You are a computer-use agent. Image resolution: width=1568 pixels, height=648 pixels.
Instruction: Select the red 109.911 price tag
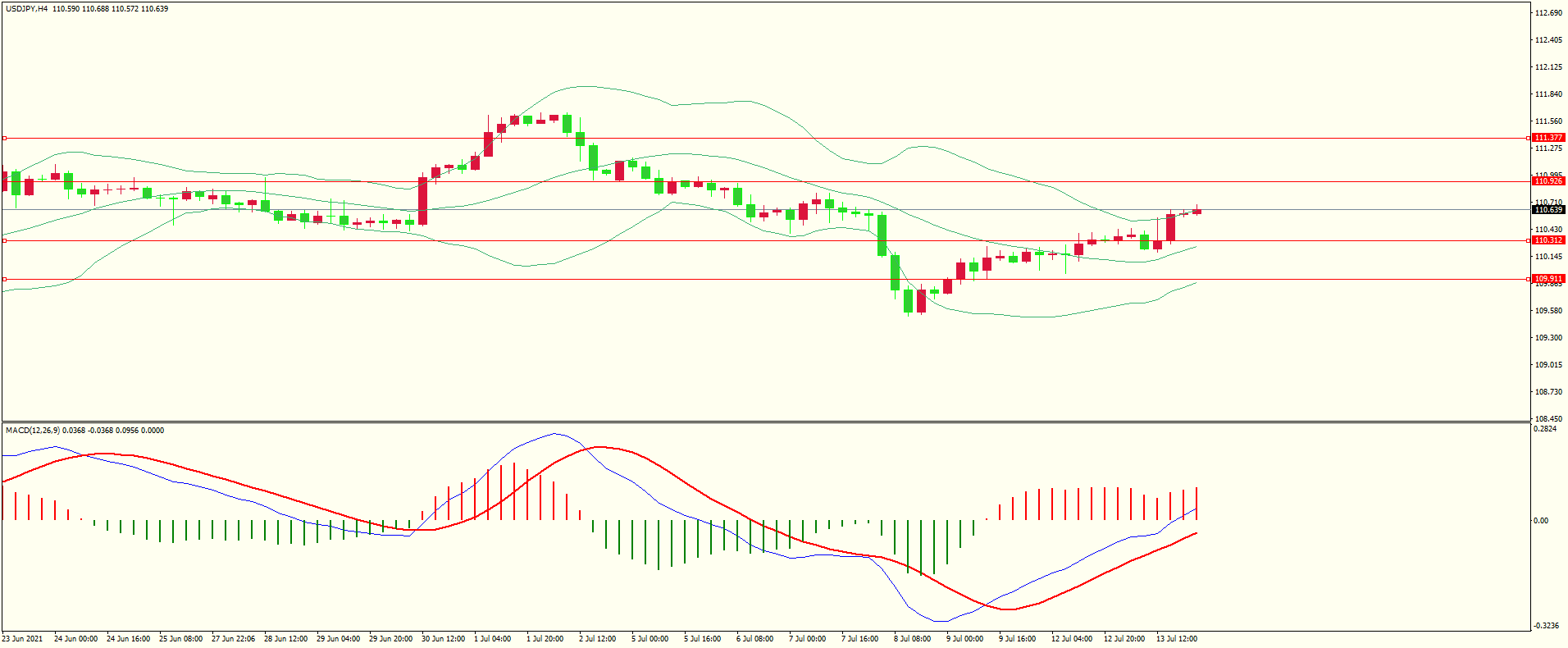(1548, 279)
